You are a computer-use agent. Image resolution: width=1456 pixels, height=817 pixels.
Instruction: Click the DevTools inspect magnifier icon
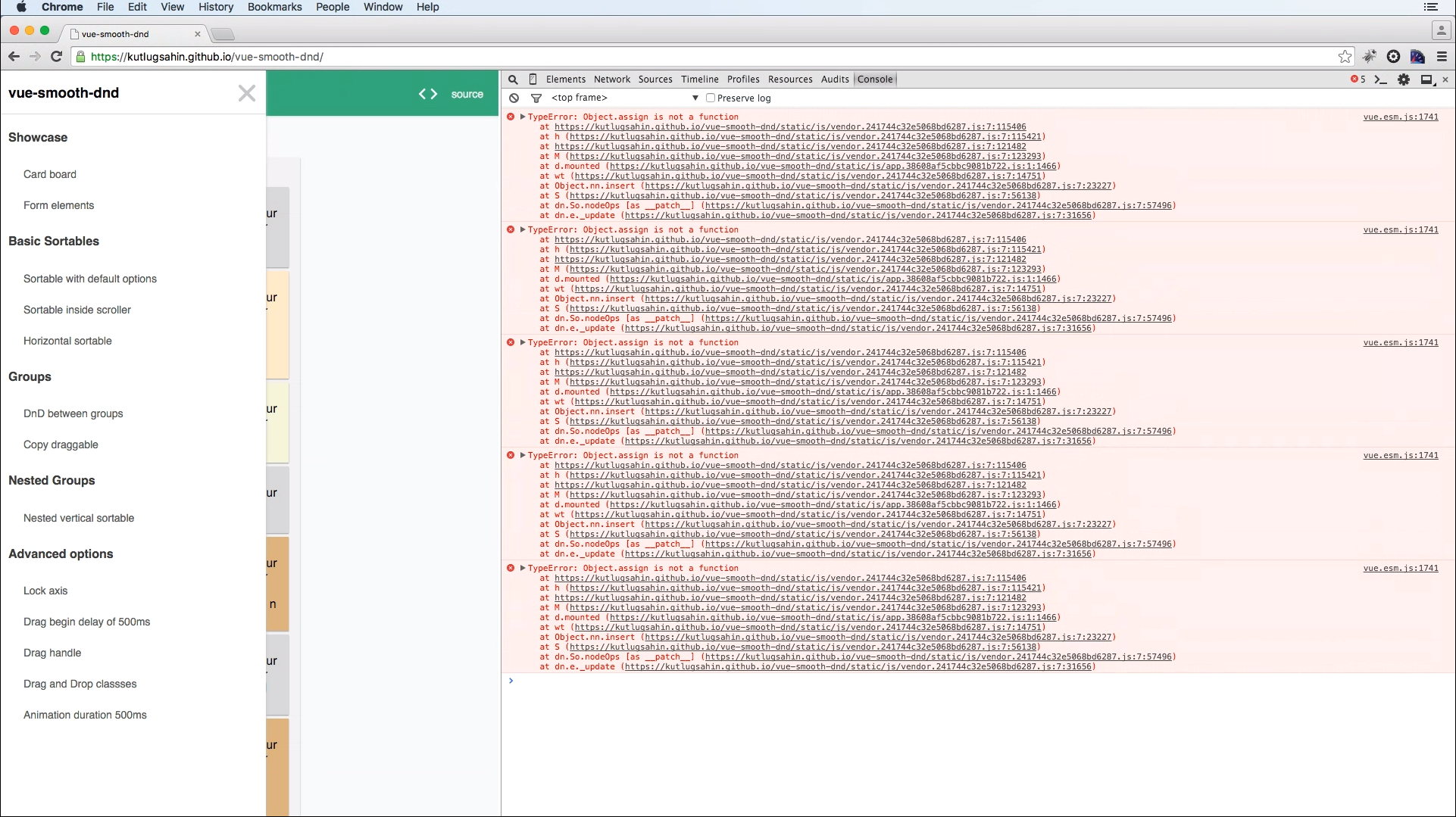(513, 80)
